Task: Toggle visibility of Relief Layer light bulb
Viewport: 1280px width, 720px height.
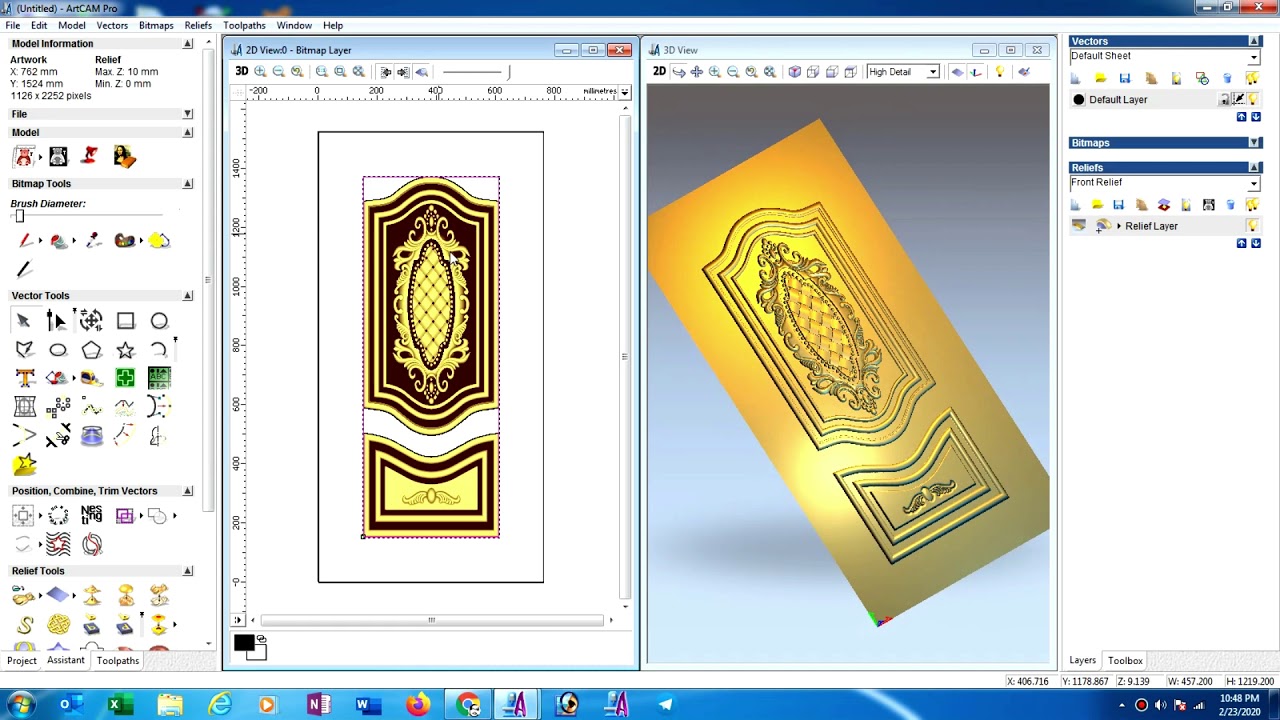Action: [1252, 226]
